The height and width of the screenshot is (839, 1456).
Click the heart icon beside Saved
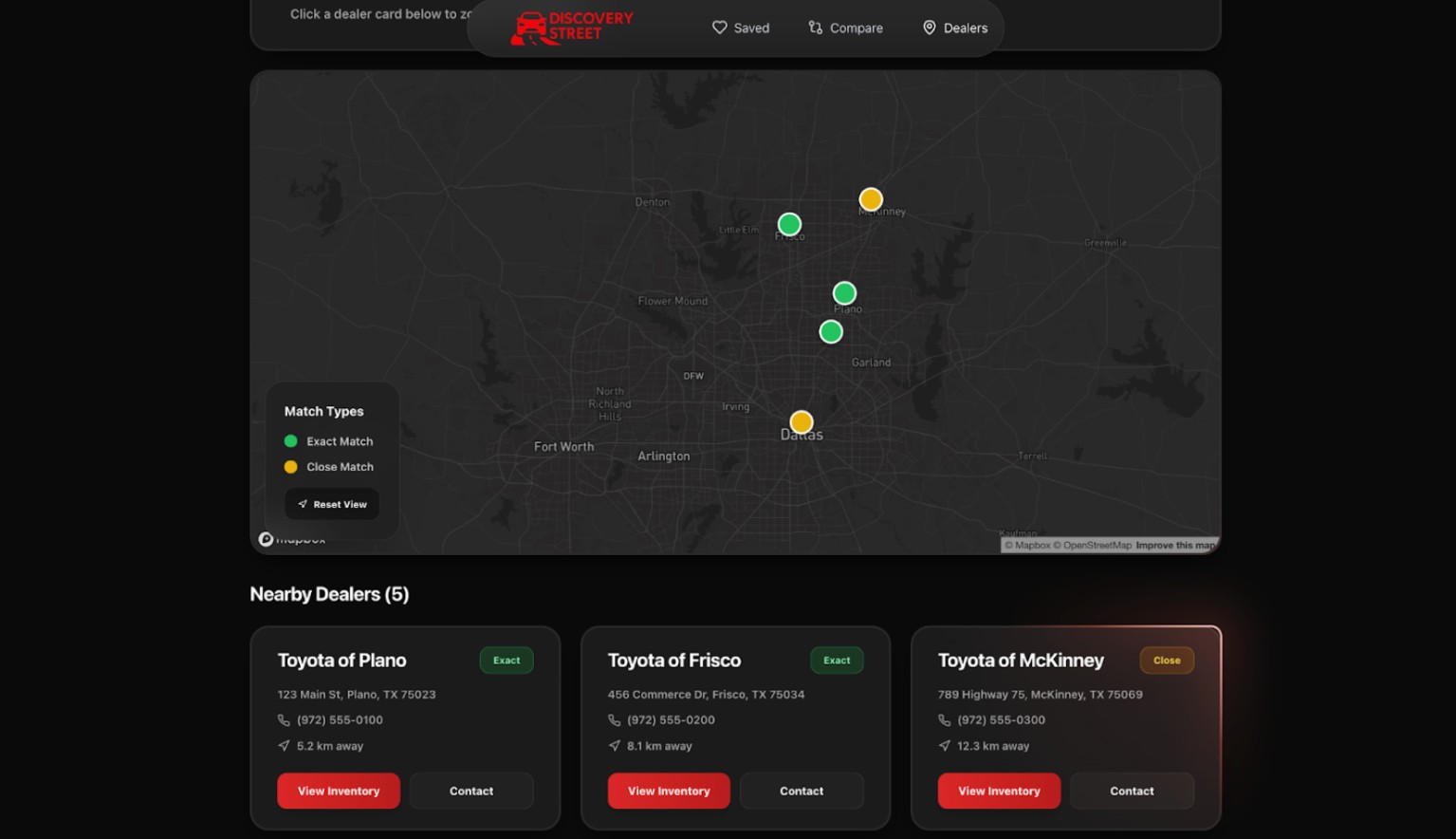coord(720,28)
